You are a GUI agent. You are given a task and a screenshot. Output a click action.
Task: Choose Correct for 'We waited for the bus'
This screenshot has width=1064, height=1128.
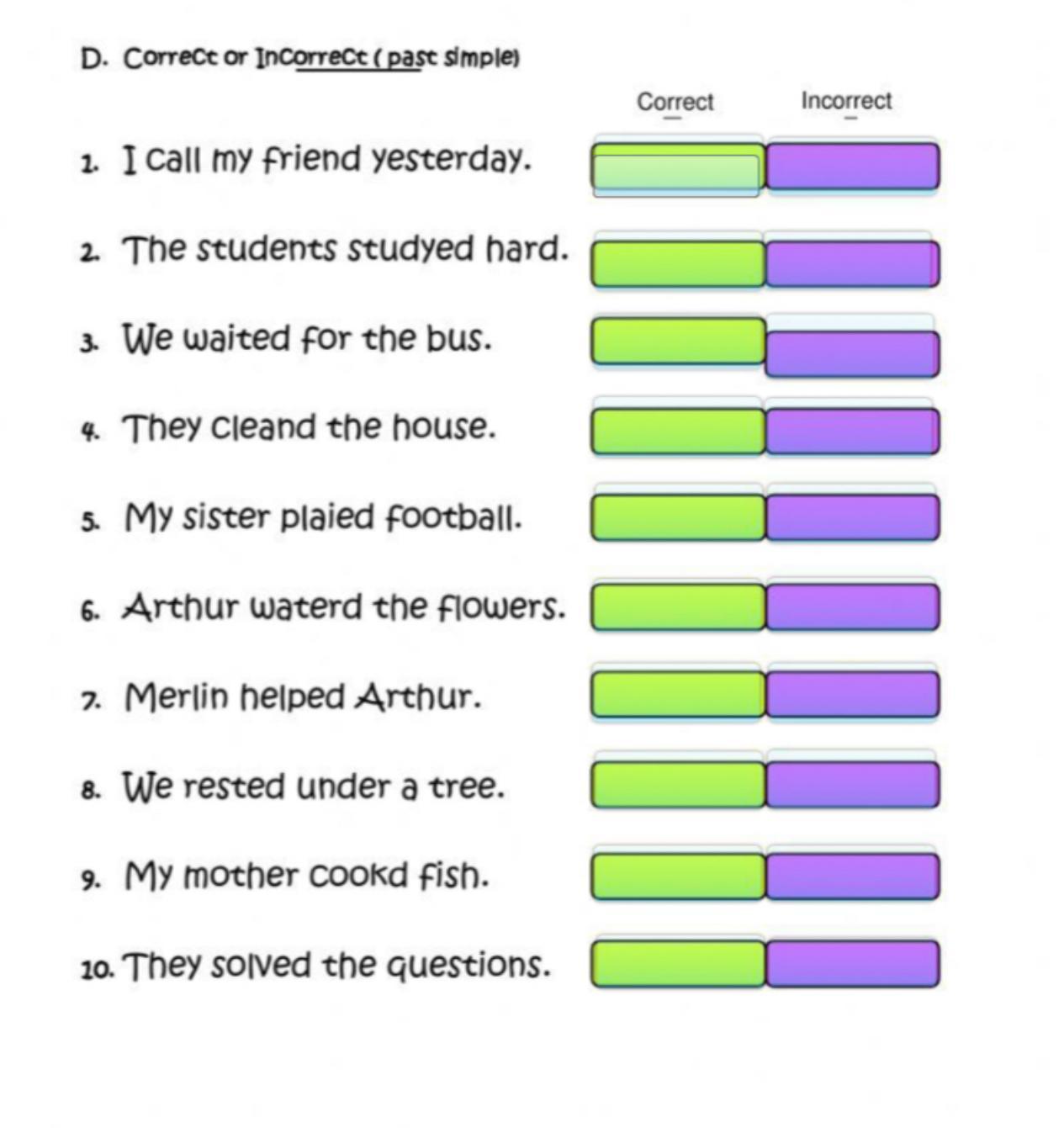tap(678, 341)
